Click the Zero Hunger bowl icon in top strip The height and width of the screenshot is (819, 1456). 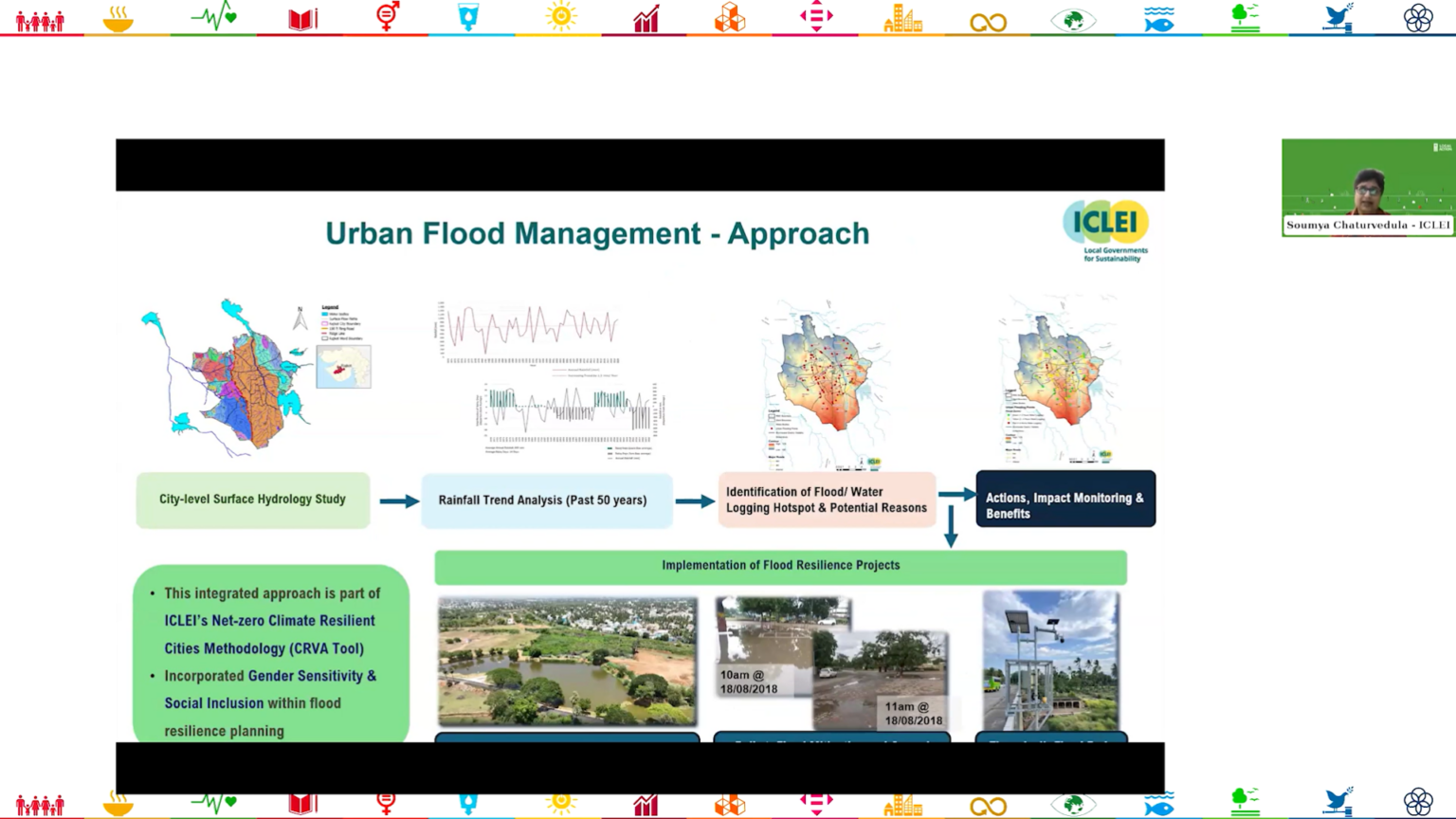pyautogui.click(x=118, y=19)
